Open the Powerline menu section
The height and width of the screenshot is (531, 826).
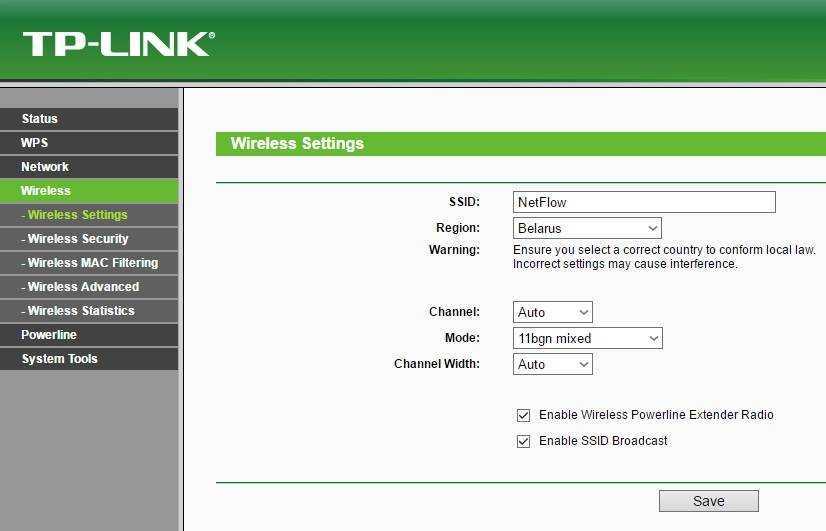pos(49,335)
